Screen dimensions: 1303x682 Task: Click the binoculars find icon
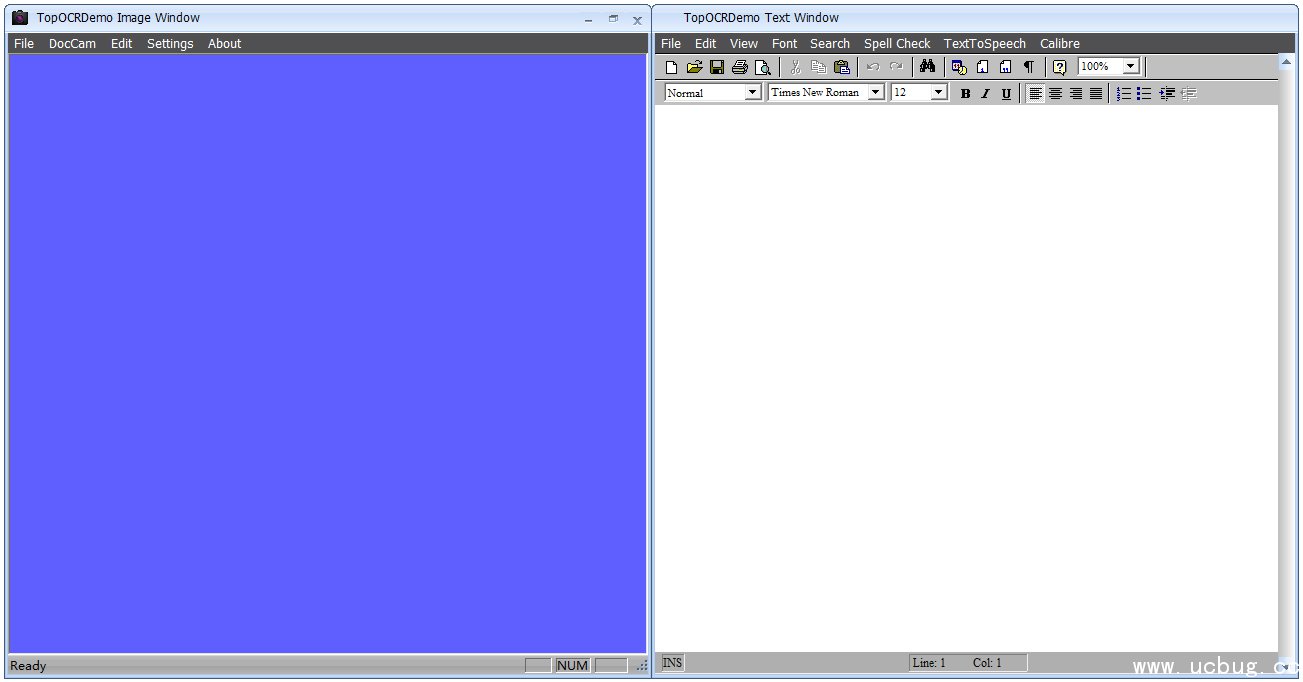(x=927, y=67)
